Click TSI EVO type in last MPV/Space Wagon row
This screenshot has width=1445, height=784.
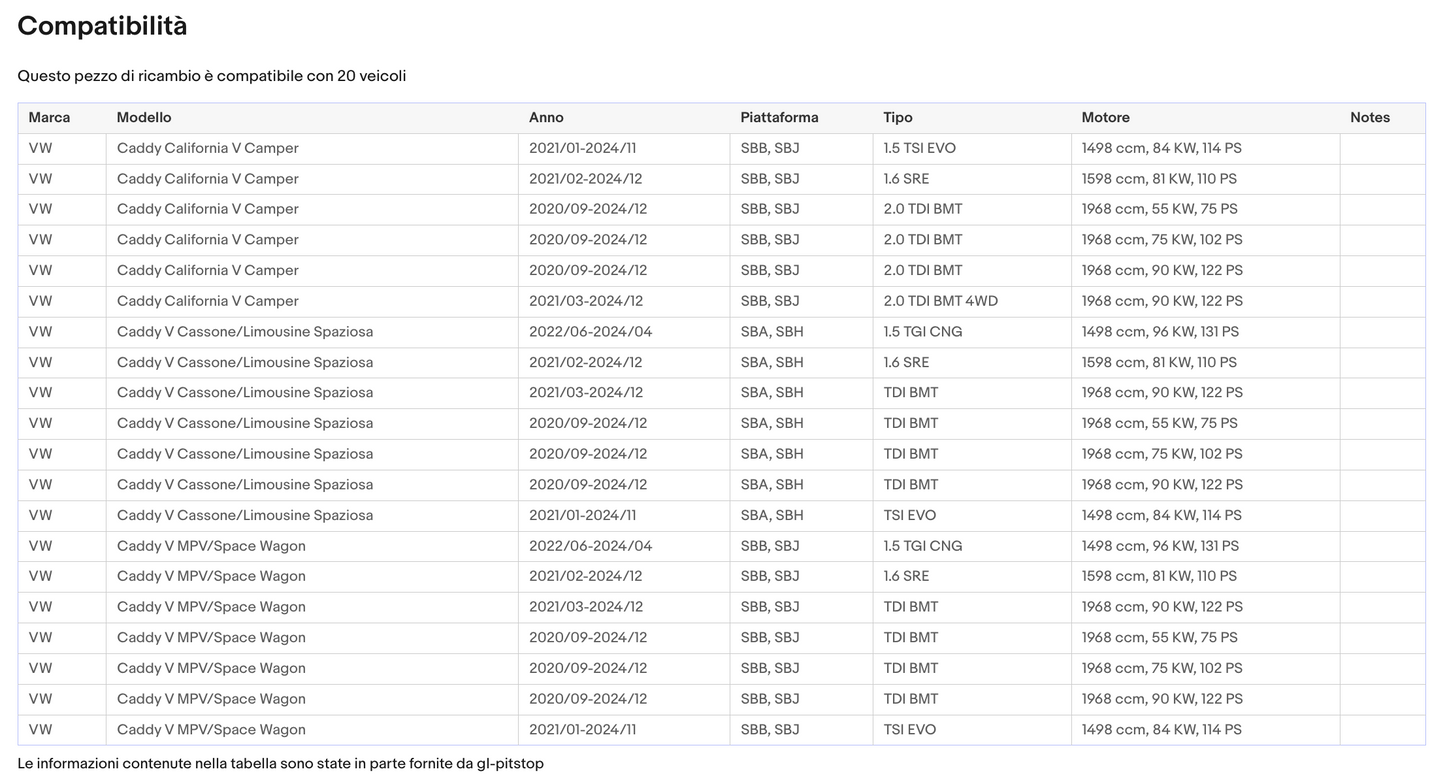click(909, 730)
